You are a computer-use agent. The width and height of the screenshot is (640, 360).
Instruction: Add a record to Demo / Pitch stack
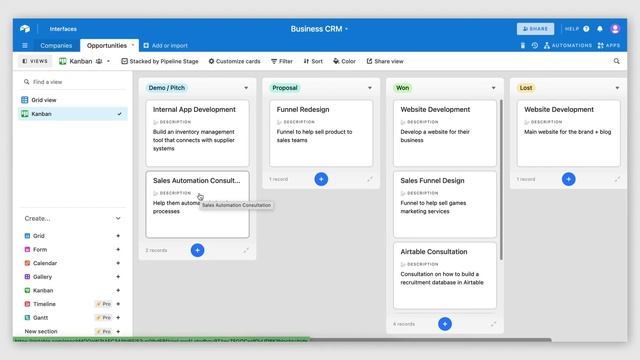pyautogui.click(x=197, y=250)
